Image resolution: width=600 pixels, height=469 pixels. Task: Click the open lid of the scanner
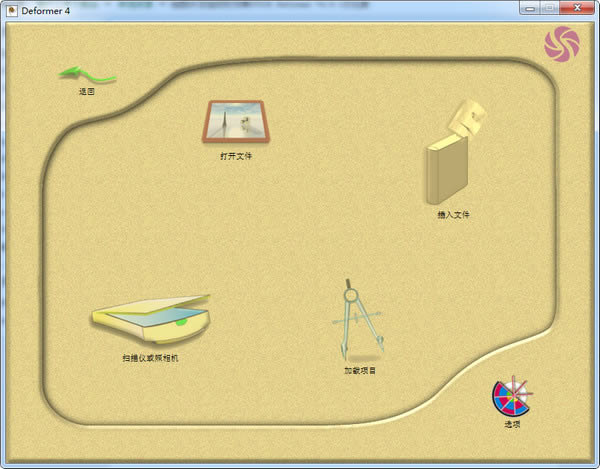pyautogui.click(x=150, y=305)
